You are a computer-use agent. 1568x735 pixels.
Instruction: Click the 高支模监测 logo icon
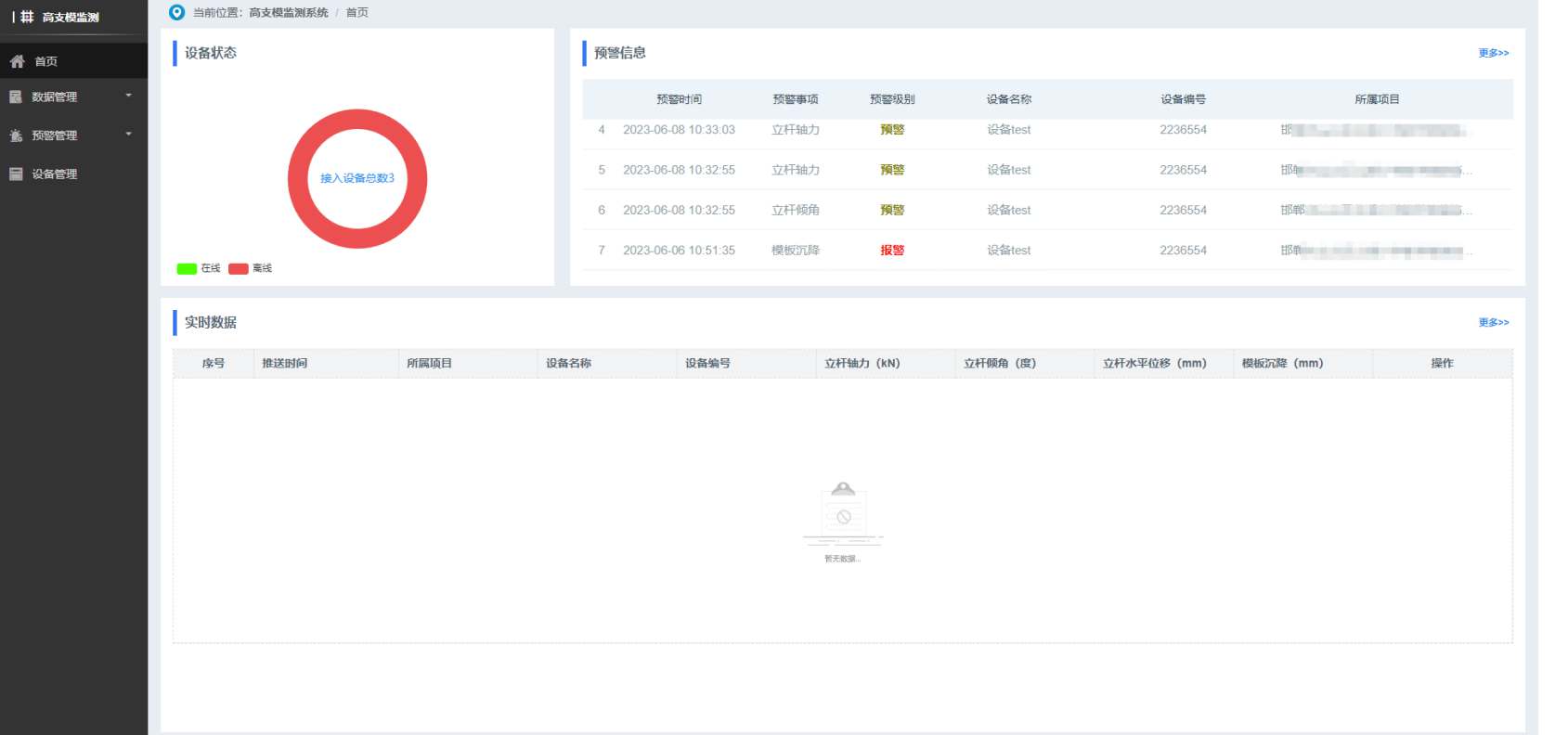point(27,17)
